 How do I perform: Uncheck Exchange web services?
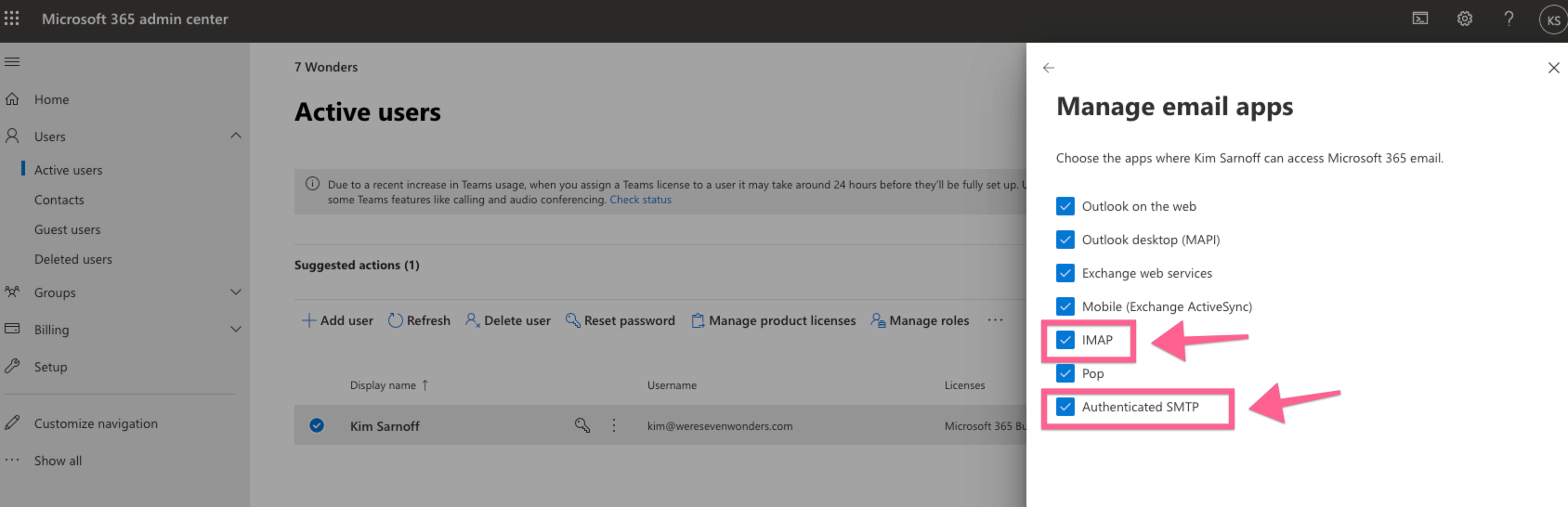coord(1065,273)
